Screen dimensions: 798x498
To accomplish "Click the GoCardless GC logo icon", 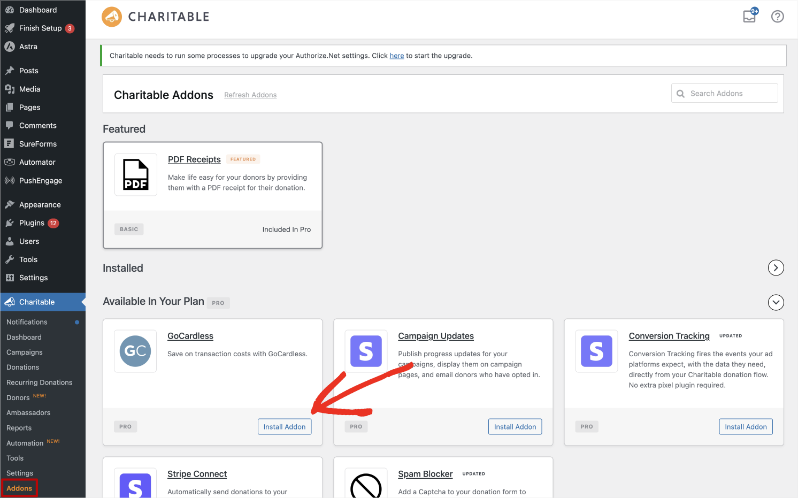I will (x=135, y=350).
